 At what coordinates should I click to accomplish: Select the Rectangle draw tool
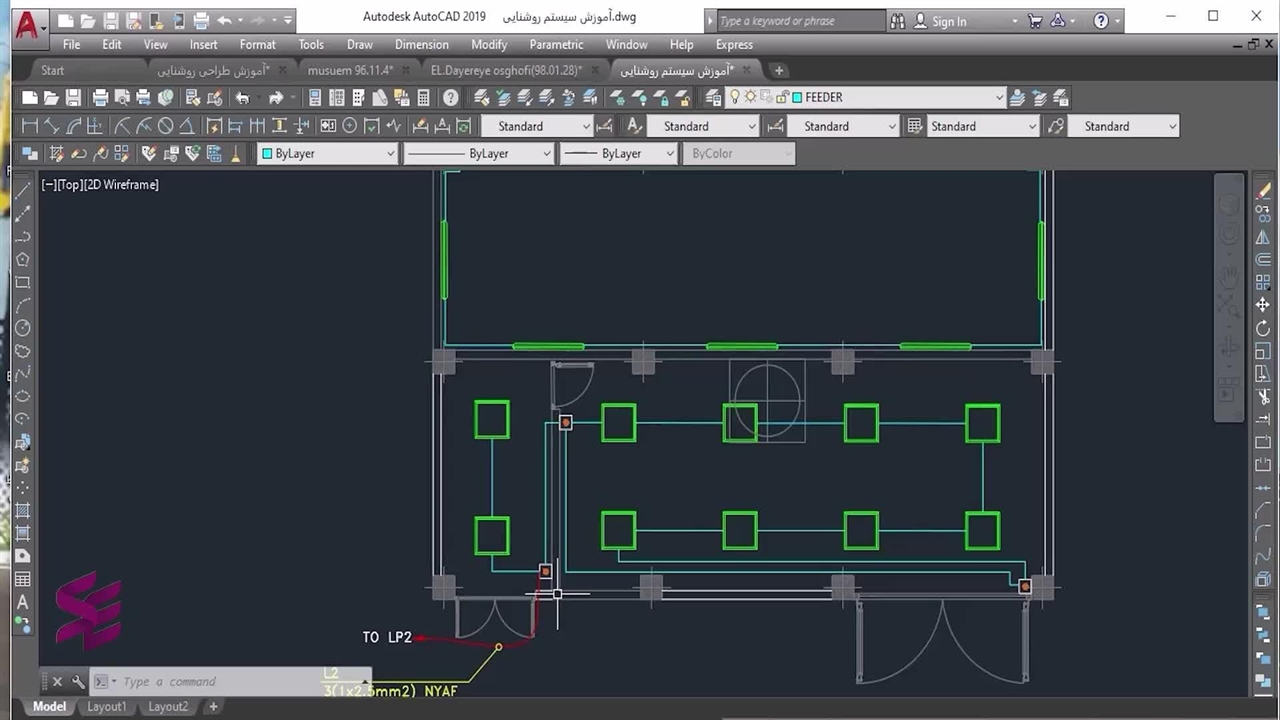pyautogui.click(x=22, y=283)
